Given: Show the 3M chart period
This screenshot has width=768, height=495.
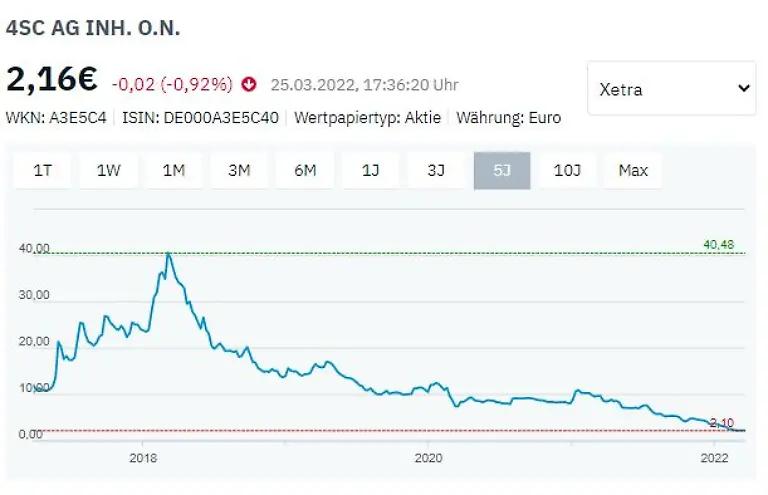Looking at the screenshot, I should click(239, 170).
